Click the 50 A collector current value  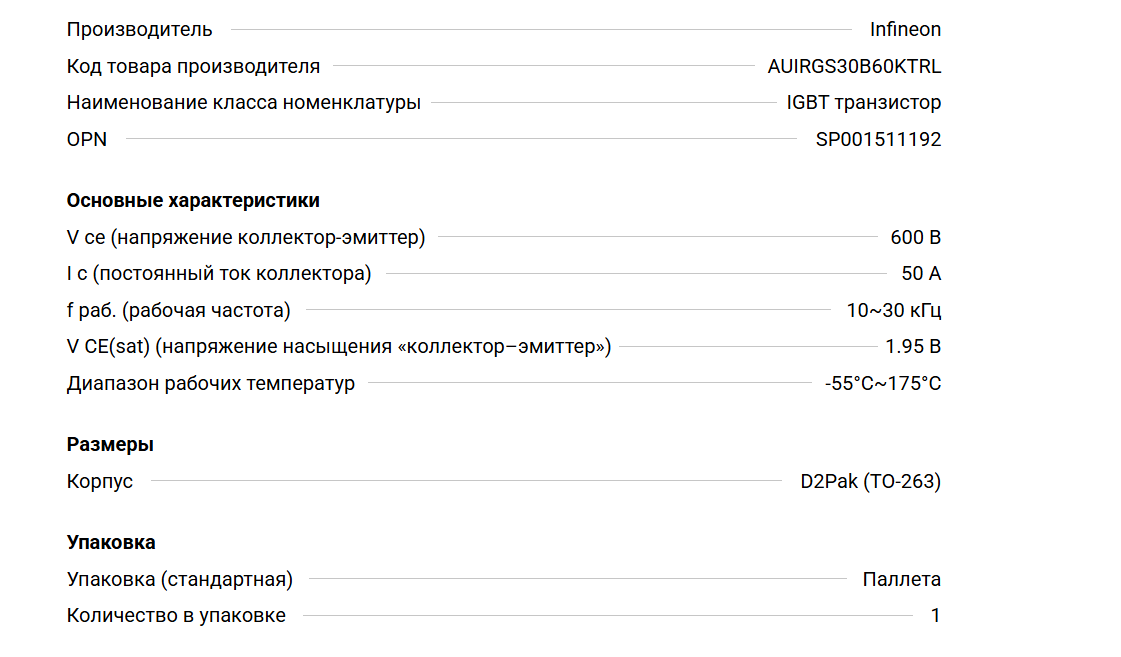tap(921, 274)
